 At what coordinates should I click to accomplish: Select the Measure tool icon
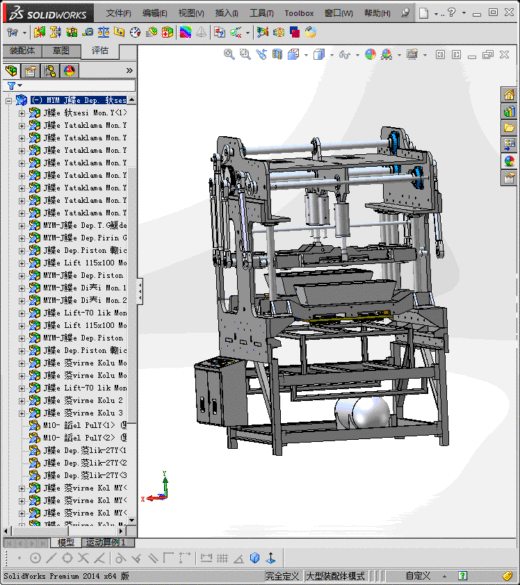pyautogui.click(x=88, y=32)
